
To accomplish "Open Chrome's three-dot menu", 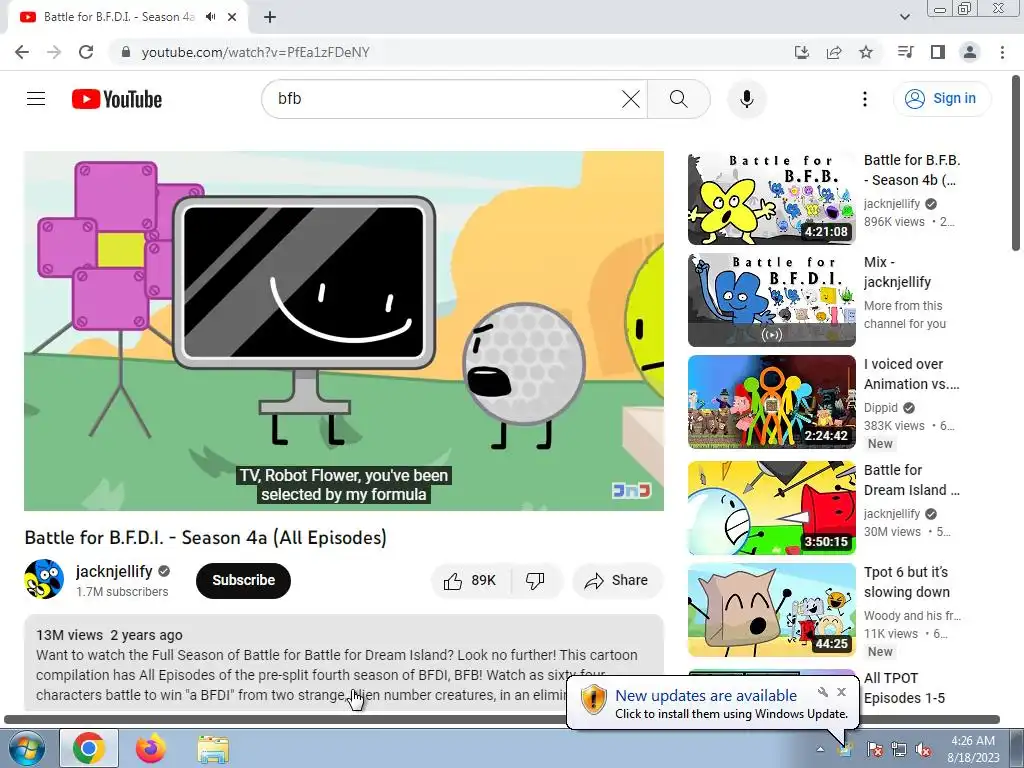I will (1002, 52).
